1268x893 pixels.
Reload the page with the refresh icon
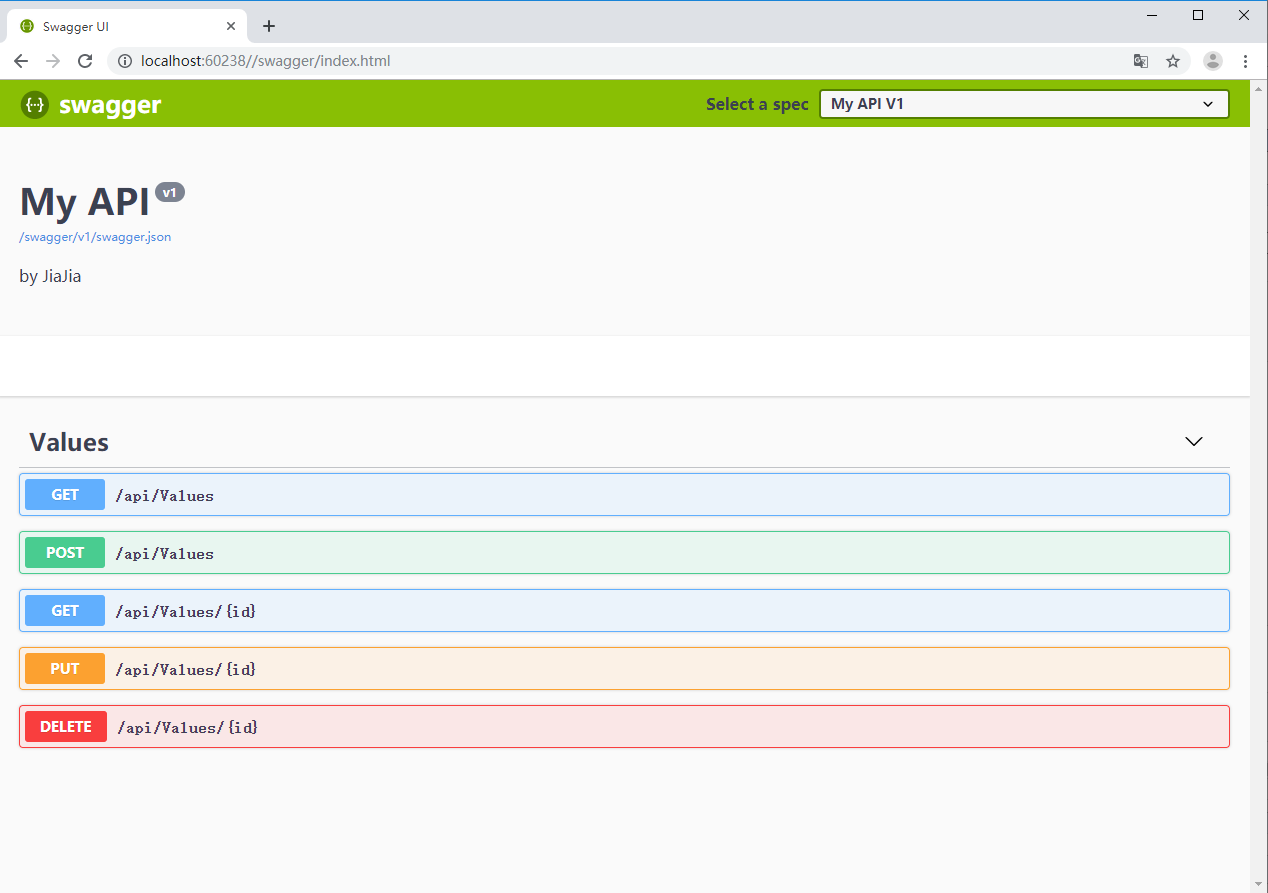pos(85,61)
